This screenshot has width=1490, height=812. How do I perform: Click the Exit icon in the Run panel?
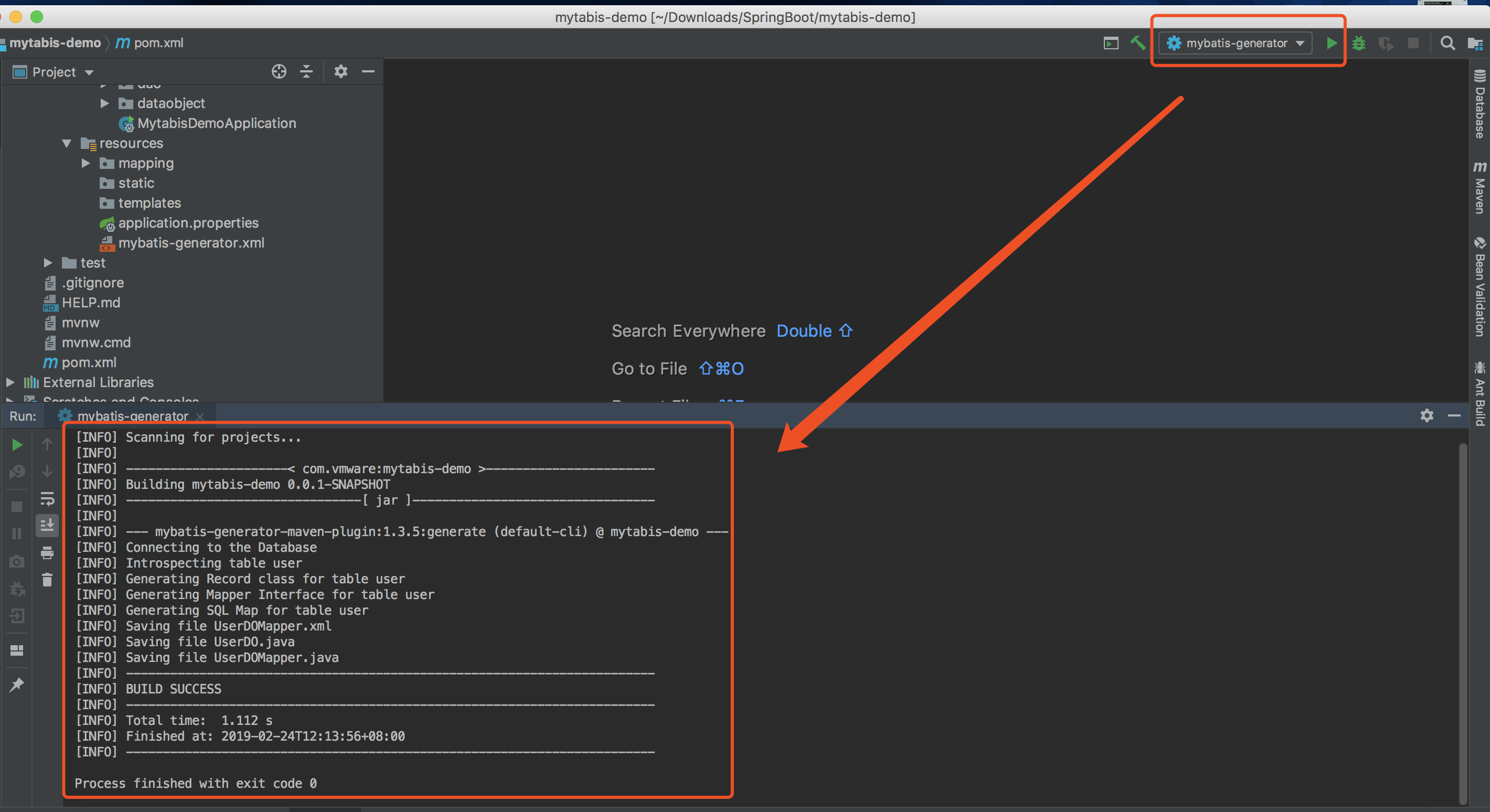click(17, 616)
